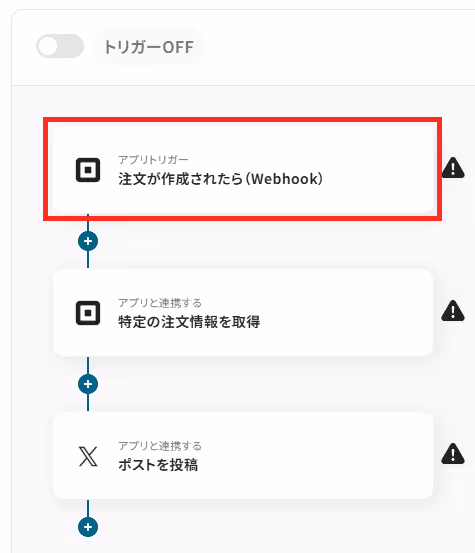This screenshot has height=553, width=475.
Task: Click warning icon beside Webhook trigger
Action: coord(453,168)
